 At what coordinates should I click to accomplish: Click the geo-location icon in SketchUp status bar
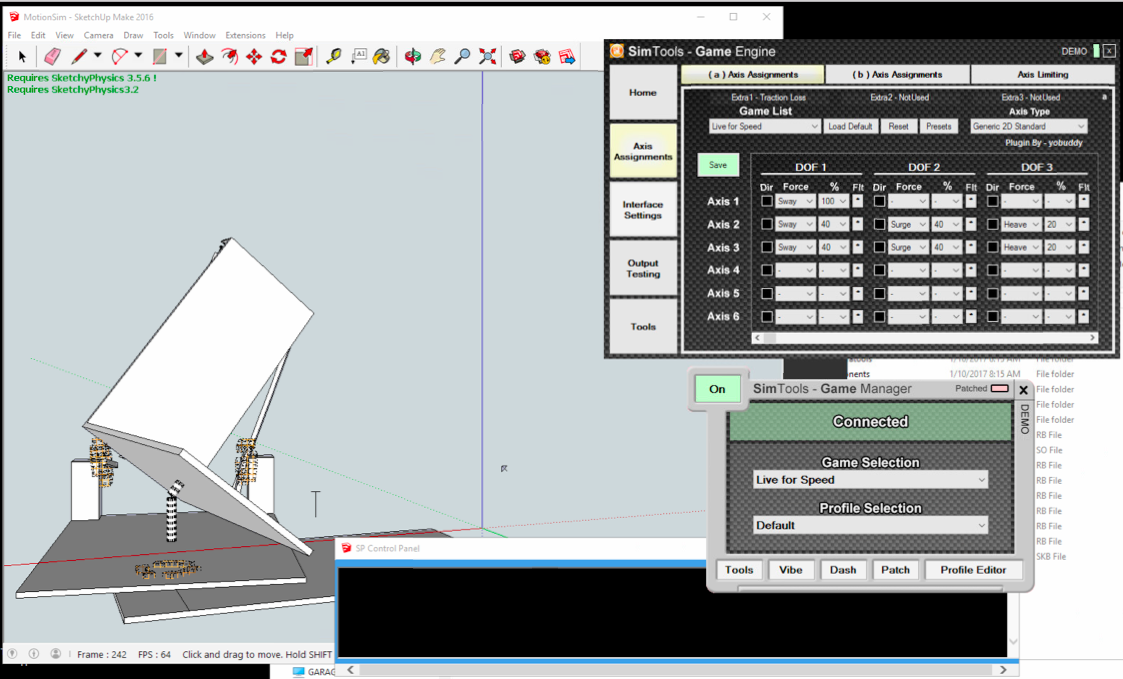point(12,654)
